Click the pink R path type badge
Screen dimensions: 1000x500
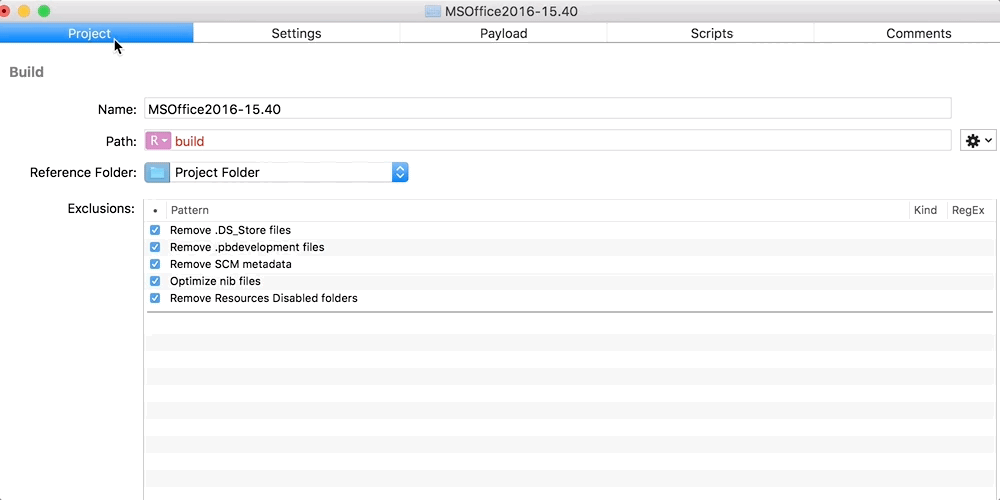158,141
